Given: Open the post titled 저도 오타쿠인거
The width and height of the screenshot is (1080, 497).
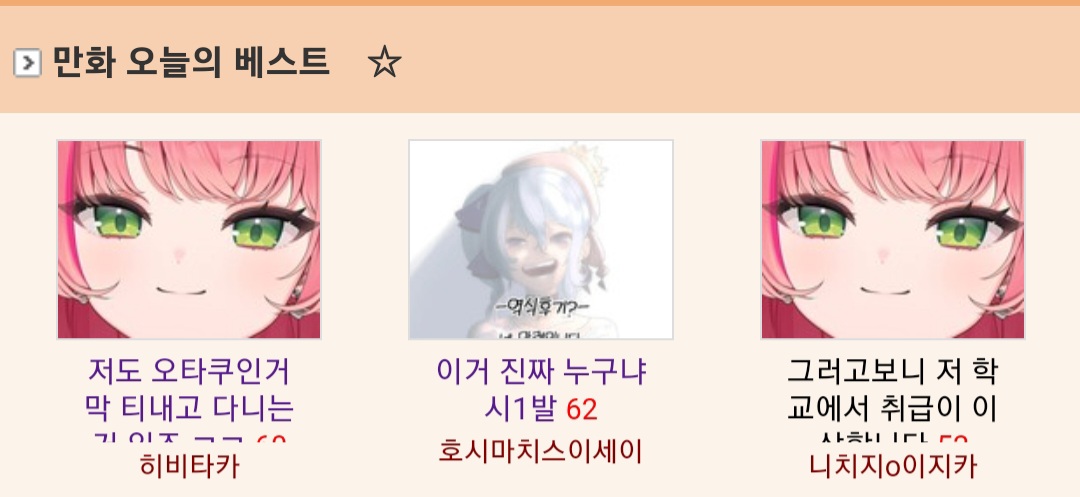Looking at the screenshot, I should pyautogui.click(x=189, y=372).
